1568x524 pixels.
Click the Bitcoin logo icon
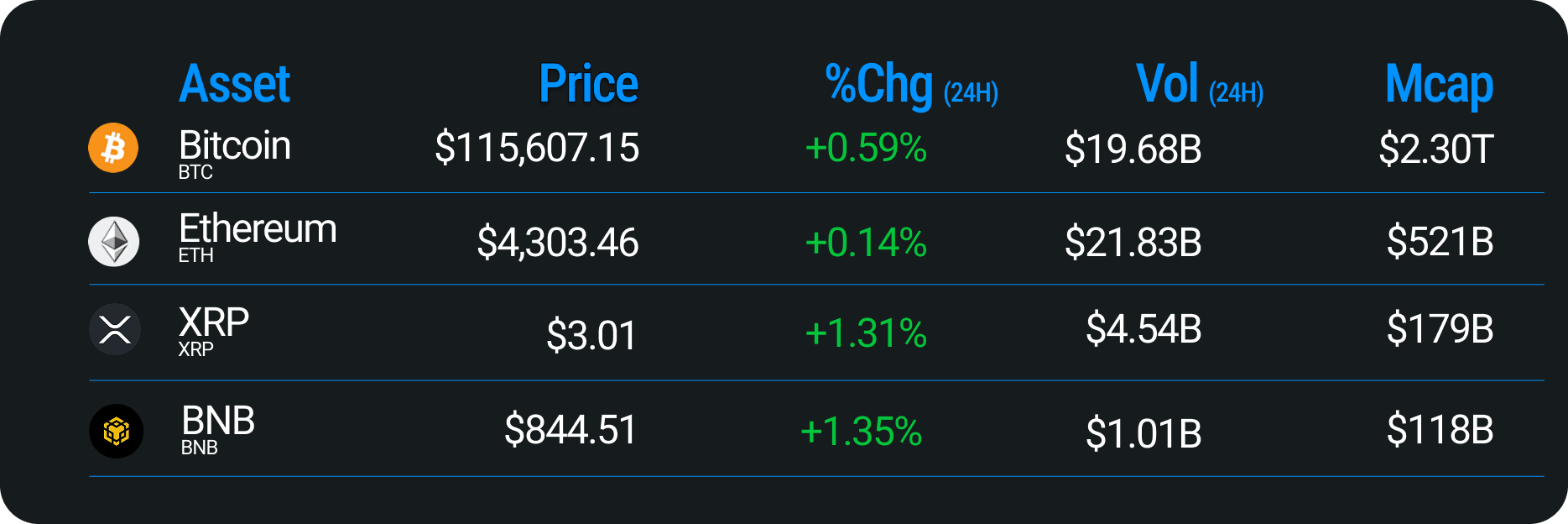(x=113, y=148)
